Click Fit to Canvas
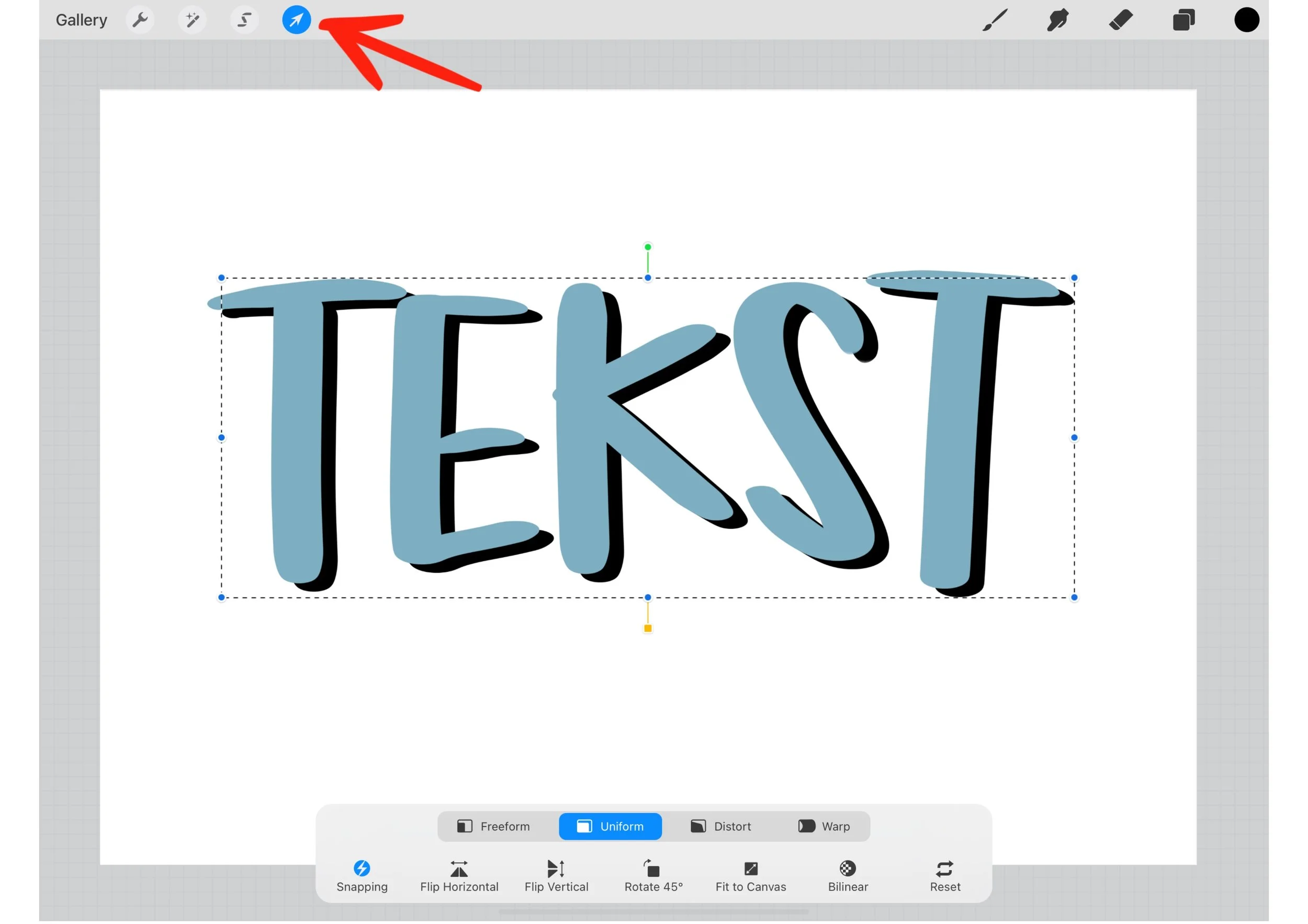This screenshot has width=1308, height=924. pyautogui.click(x=751, y=877)
